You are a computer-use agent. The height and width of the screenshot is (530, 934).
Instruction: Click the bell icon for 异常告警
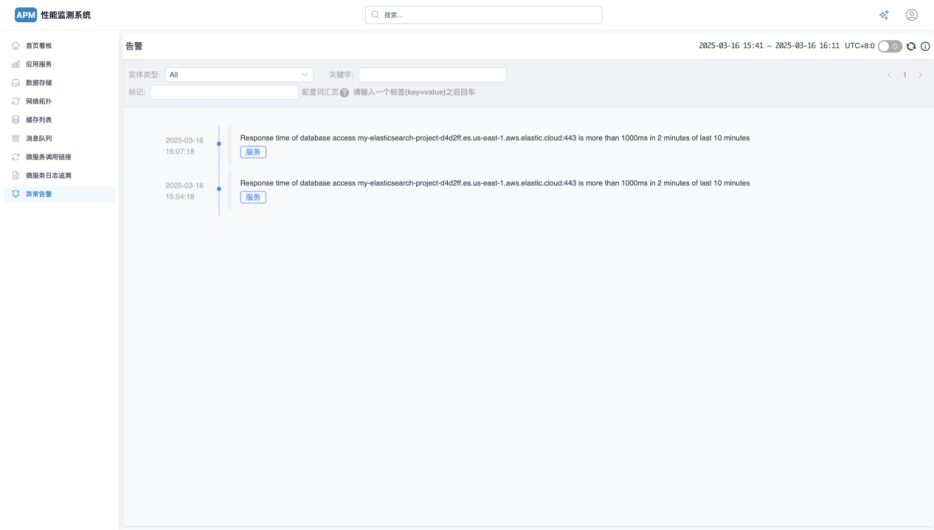[16, 194]
